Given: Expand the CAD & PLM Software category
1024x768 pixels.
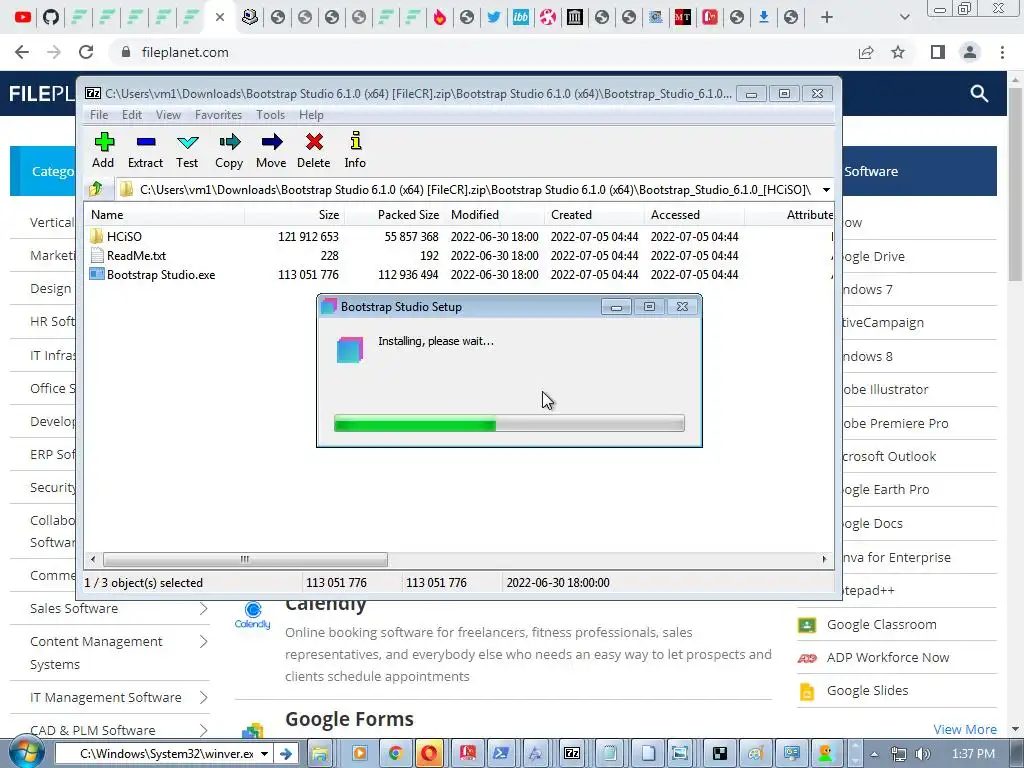Looking at the screenshot, I should click(204, 730).
